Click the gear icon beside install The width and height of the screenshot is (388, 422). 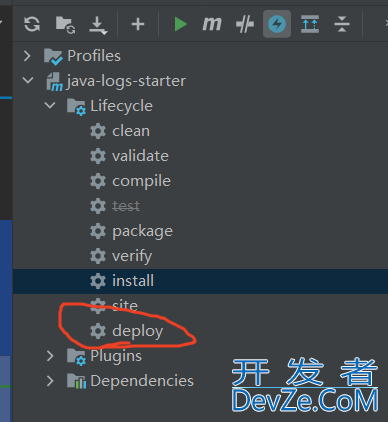pos(98,281)
